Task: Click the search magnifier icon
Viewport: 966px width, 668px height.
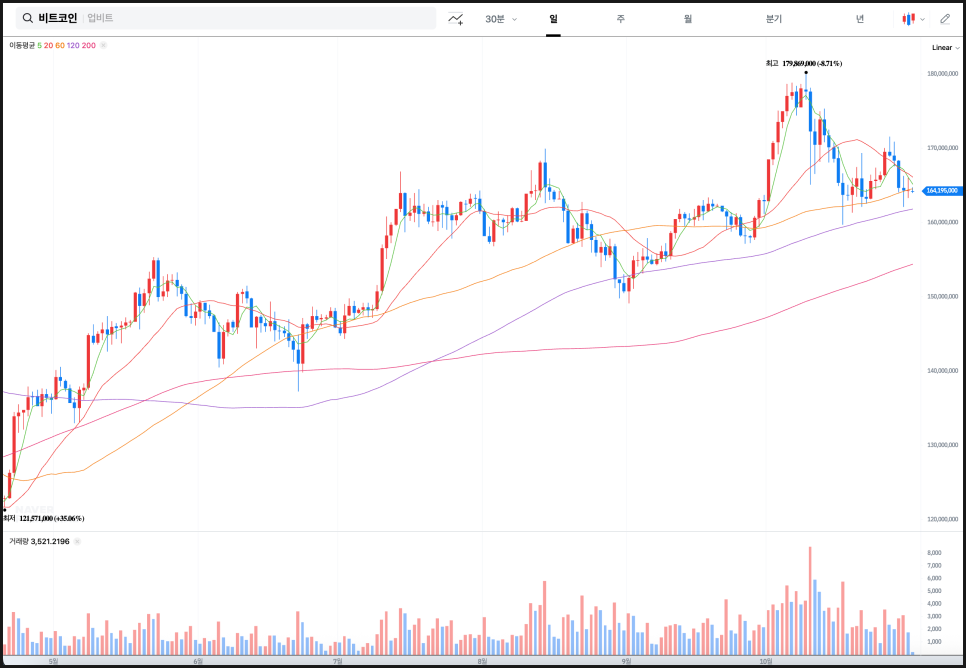Action: click(27, 18)
